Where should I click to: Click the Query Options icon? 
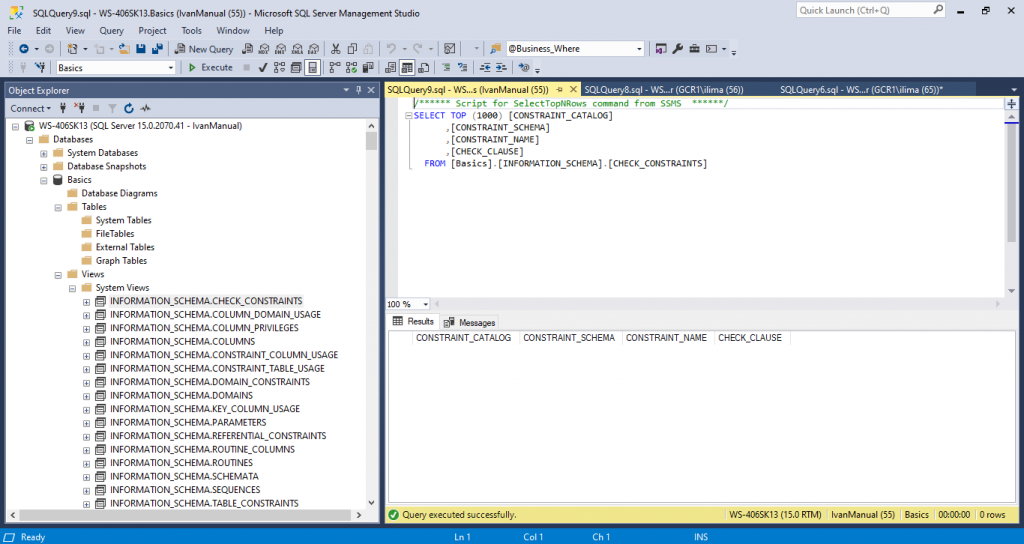tap(296, 68)
